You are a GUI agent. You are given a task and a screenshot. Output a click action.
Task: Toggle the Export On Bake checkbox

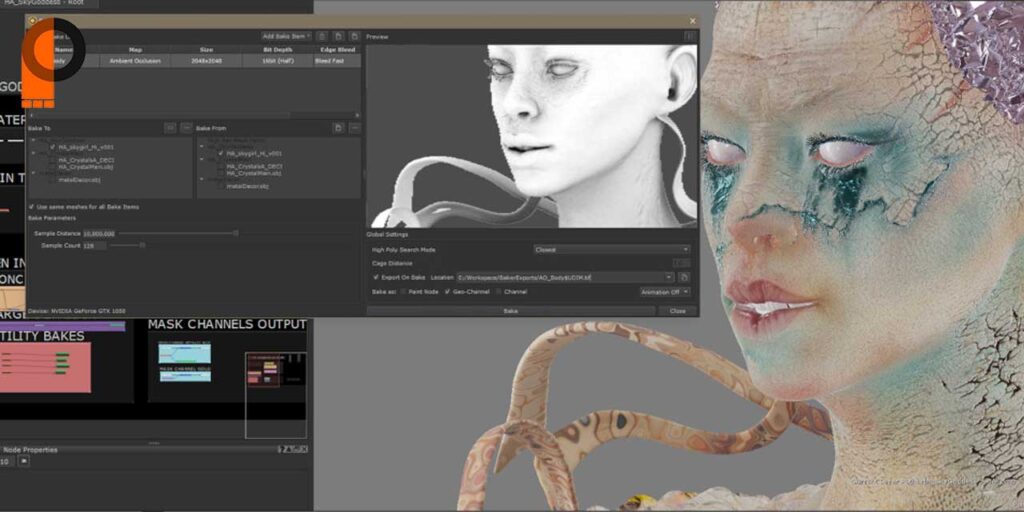tap(376, 278)
